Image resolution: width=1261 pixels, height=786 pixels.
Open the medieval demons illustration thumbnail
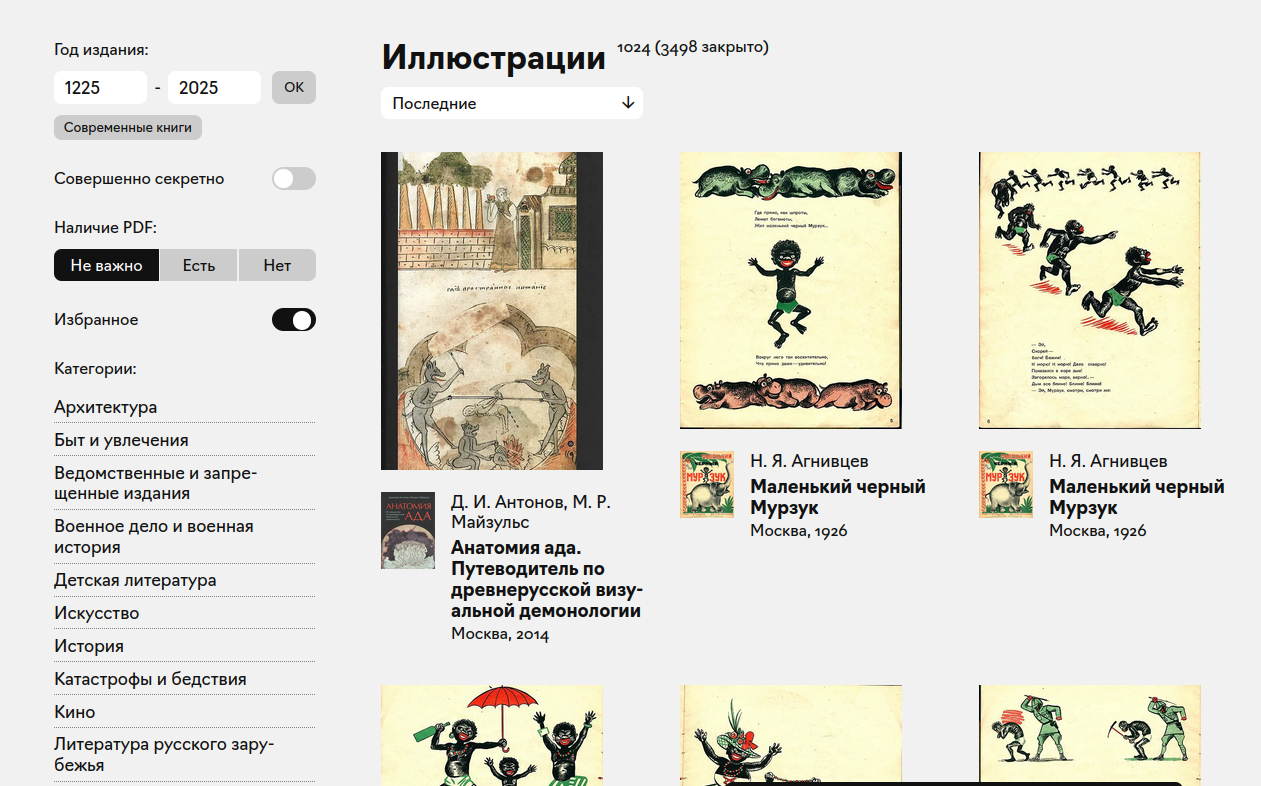[491, 310]
